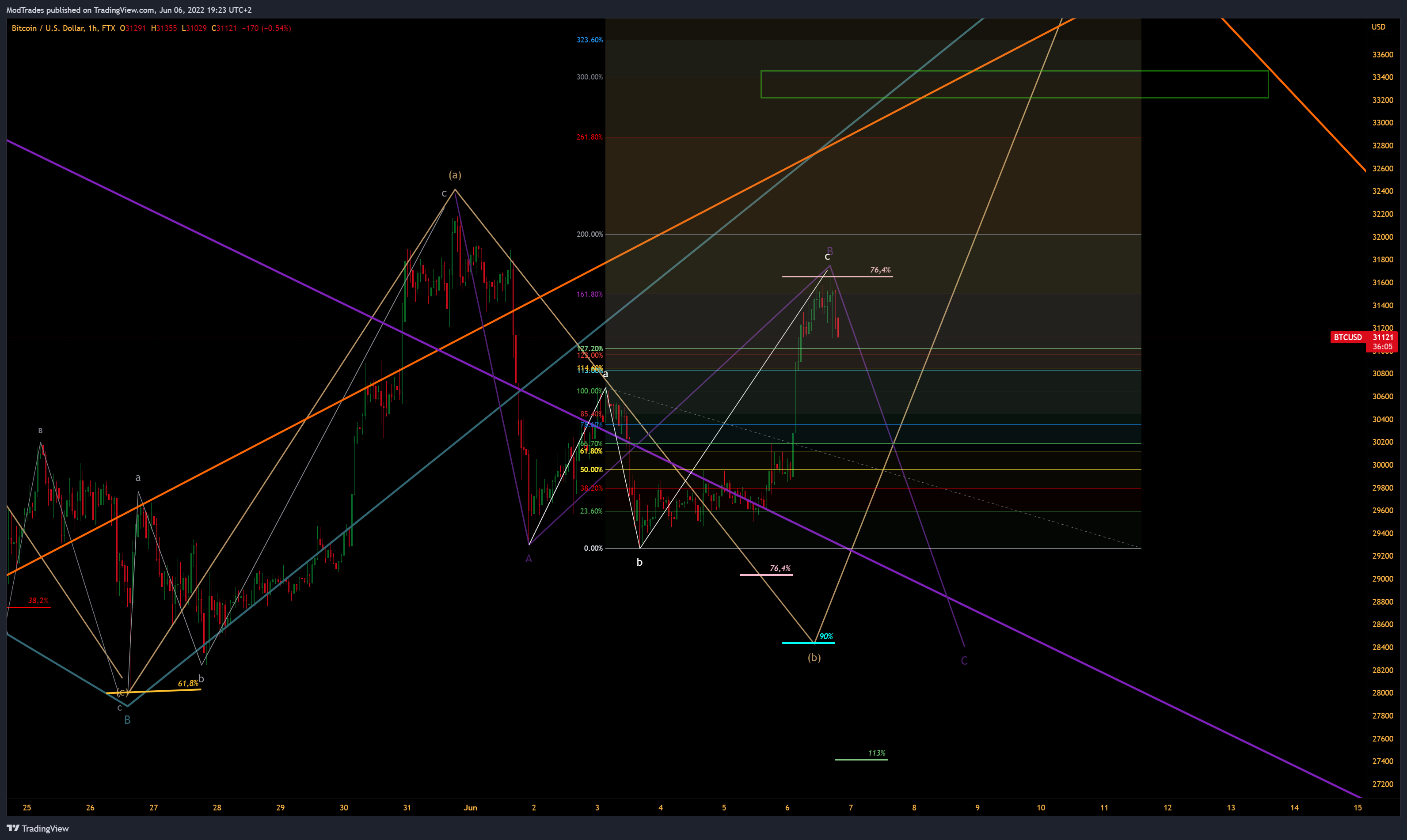1407x840 pixels.
Task: Click the 10 date label on the time axis
Action: [x=1041, y=808]
